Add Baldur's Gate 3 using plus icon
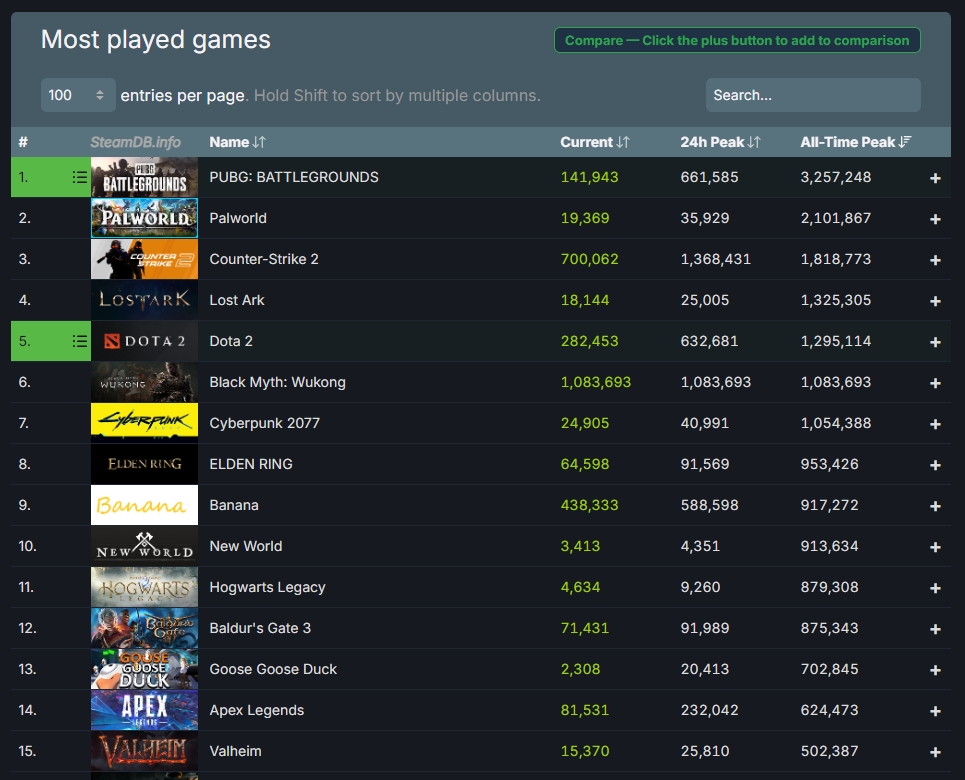965x780 pixels. [935, 629]
